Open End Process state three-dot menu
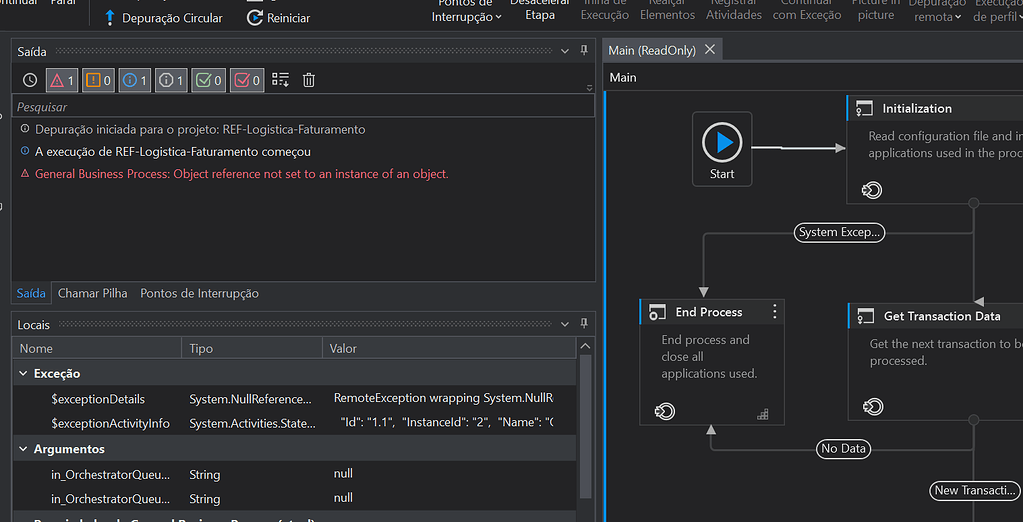Viewport: 1023px width, 522px height. pyautogui.click(x=774, y=312)
